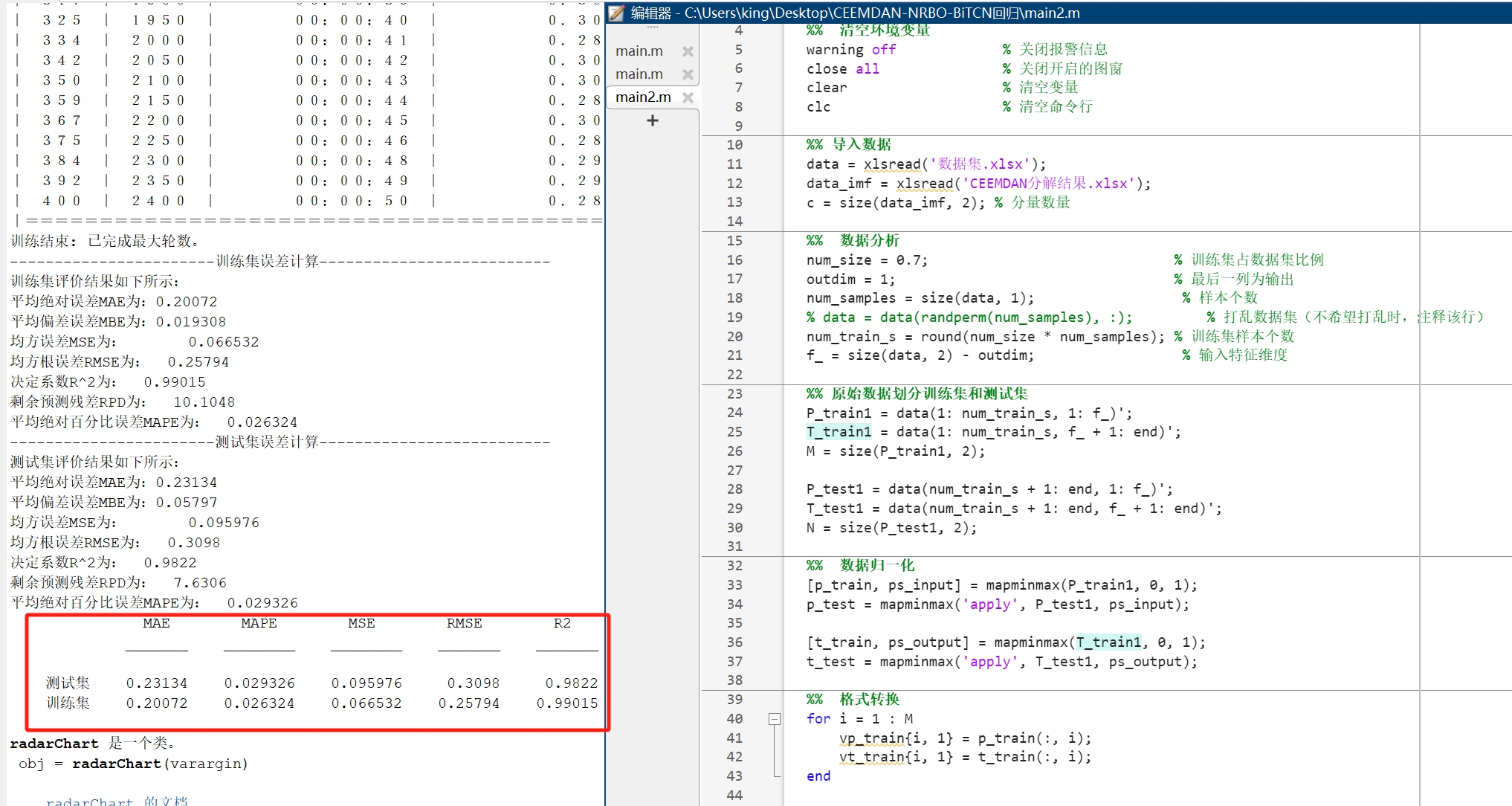Image resolution: width=1512 pixels, height=806 pixels.
Task: Click the editor window title bar path
Action: (881, 13)
